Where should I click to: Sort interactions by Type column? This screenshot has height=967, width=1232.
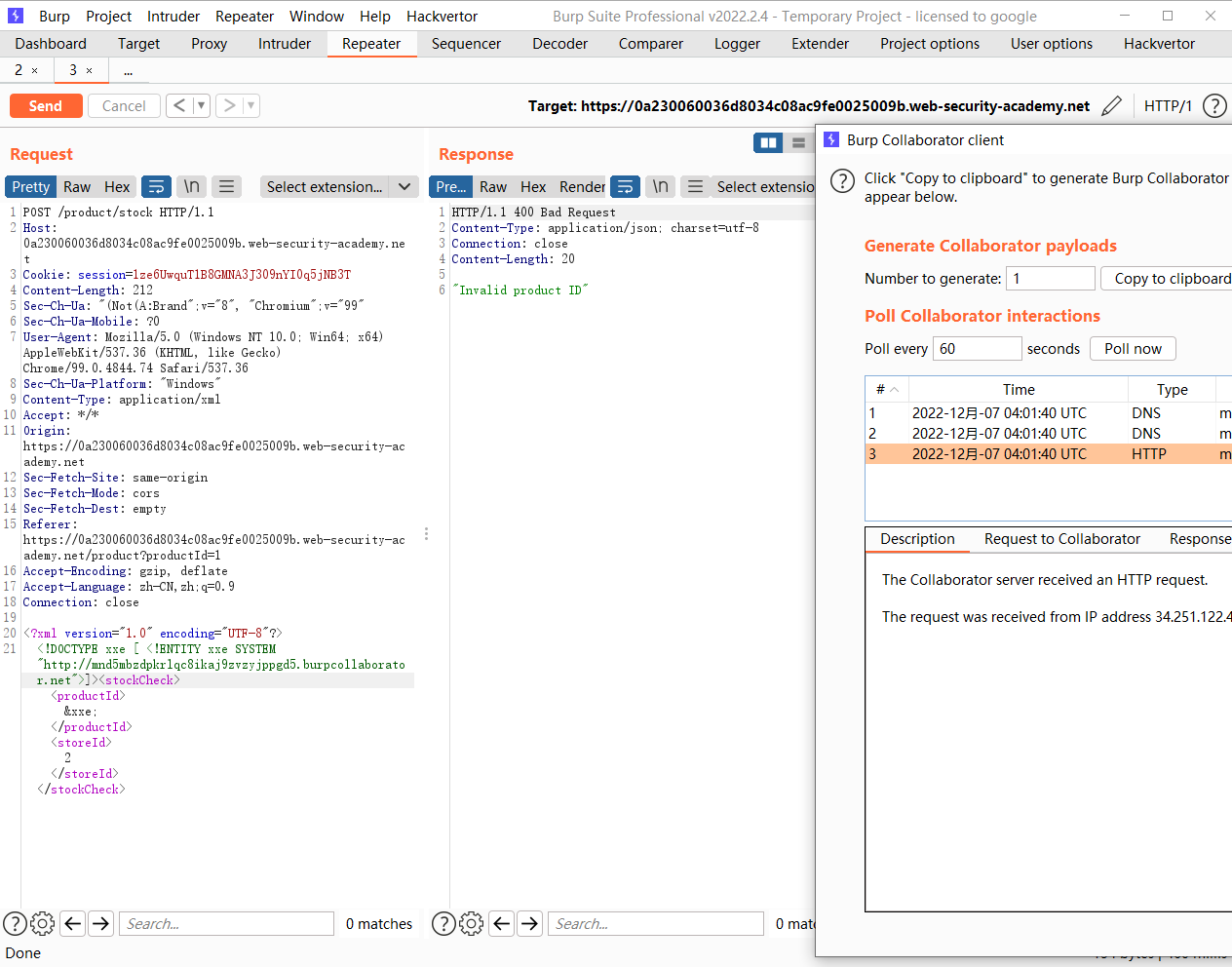pos(1172,389)
